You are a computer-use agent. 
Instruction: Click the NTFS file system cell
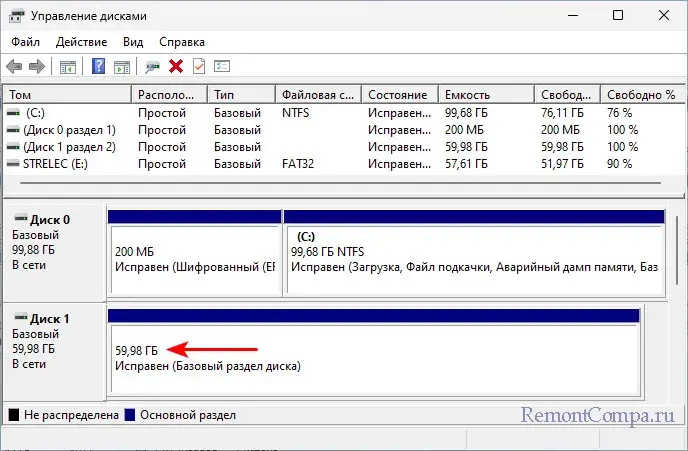pyautogui.click(x=295, y=113)
